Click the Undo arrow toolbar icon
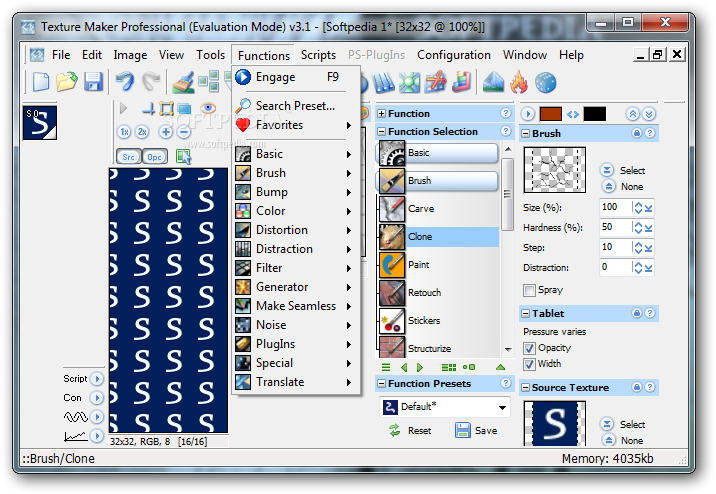The height and width of the screenshot is (494, 716). click(x=124, y=82)
